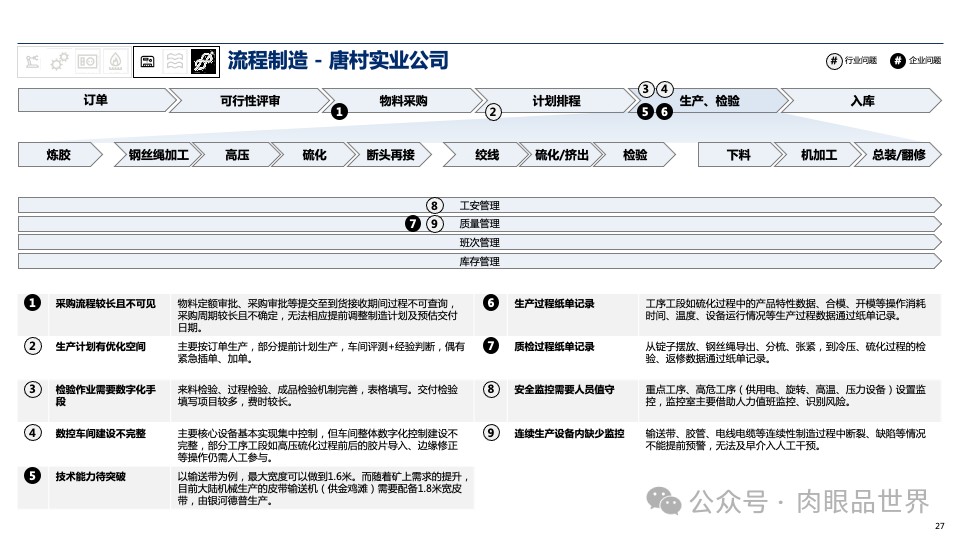Click the double gears industry icon
The height and width of the screenshot is (540, 960).
[x=59, y=62]
